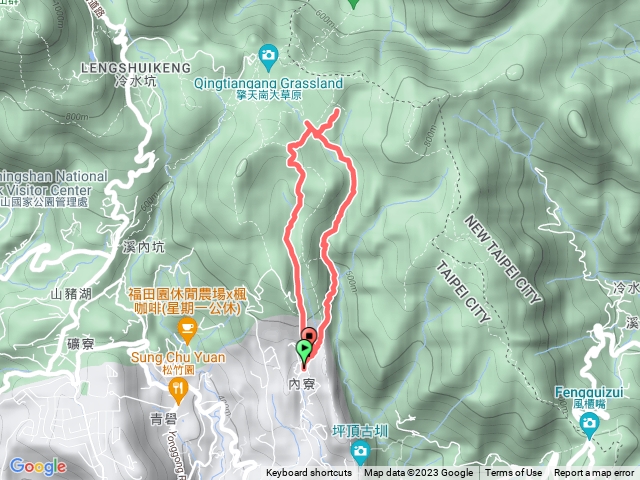Click Report a map error
The height and width of the screenshot is (480, 640).
pyautogui.click(x=594, y=473)
